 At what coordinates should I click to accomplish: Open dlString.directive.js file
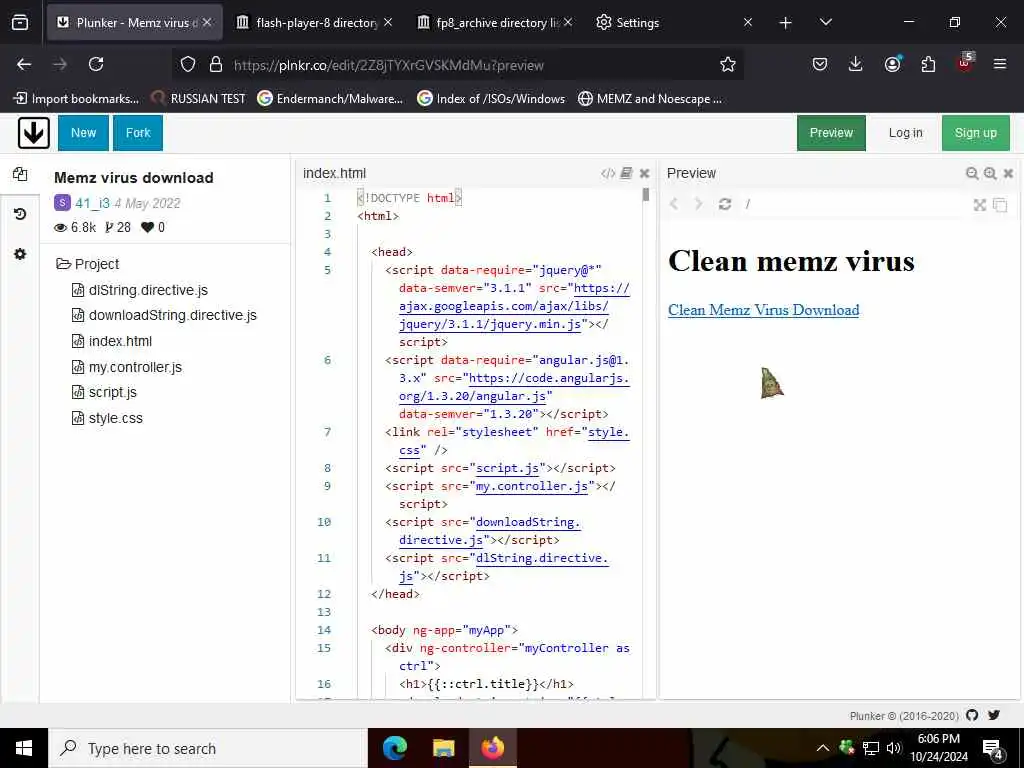click(140, 290)
